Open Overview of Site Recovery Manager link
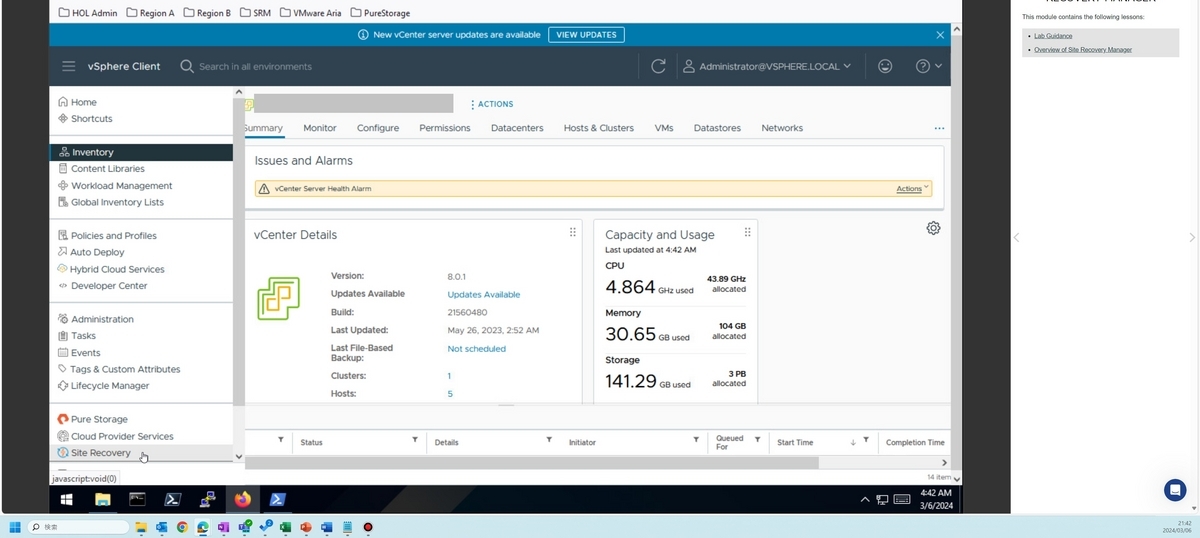This screenshot has height=538, width=1200. point(1083,50)
